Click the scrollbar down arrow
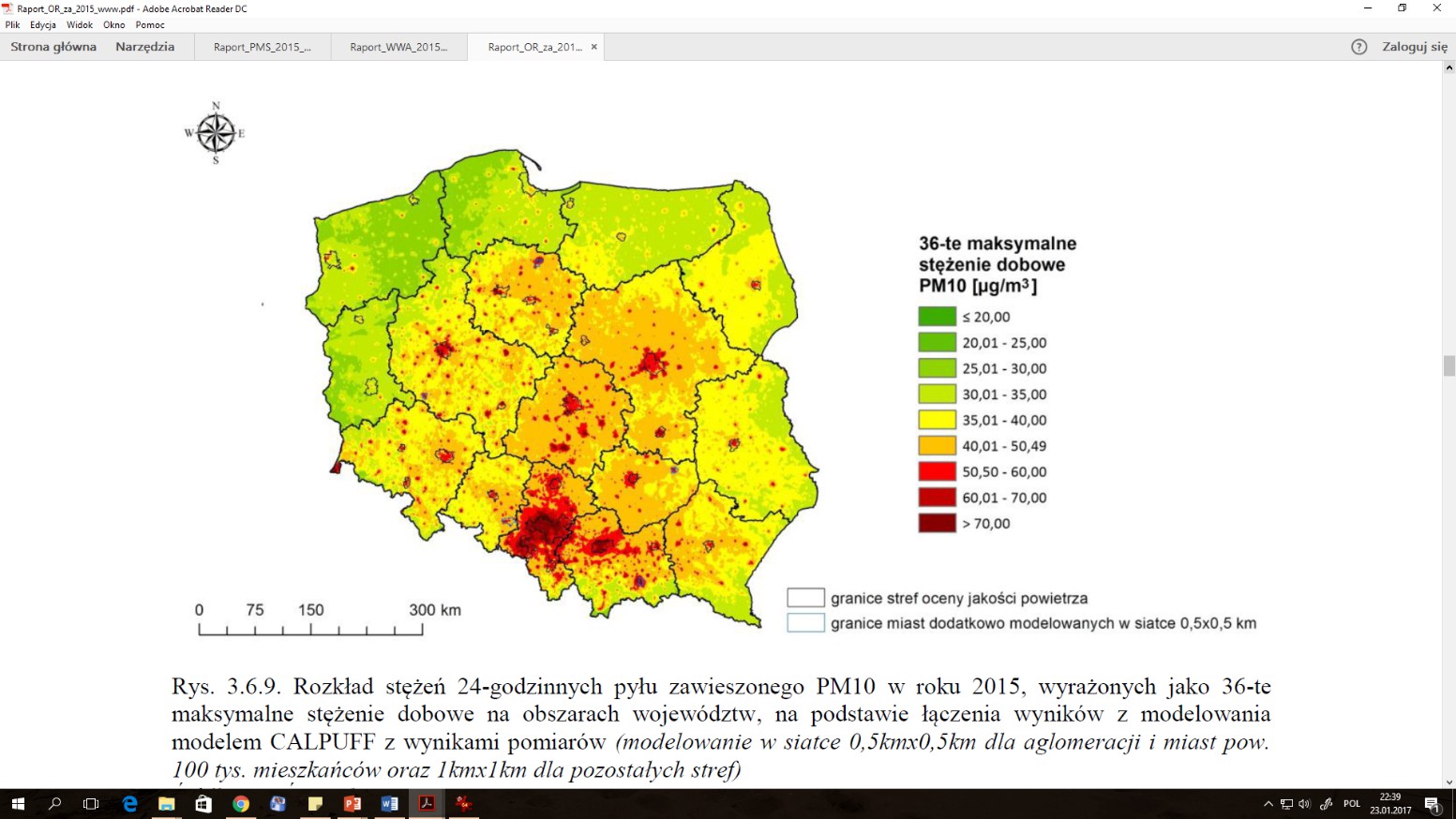1456x819 pixels. pos(1449,782)
